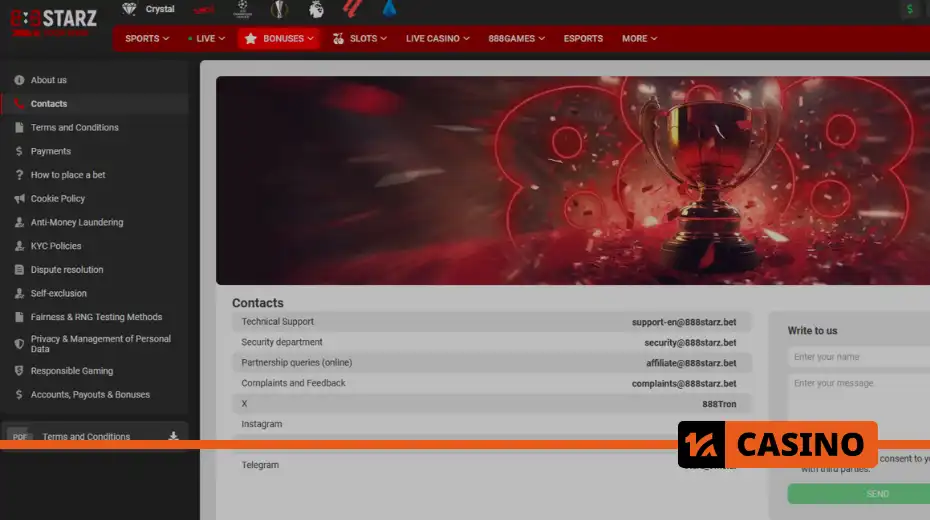Select the Instagram row label
The height and width of the screenshot is (520, 930).
click(262, 424)
